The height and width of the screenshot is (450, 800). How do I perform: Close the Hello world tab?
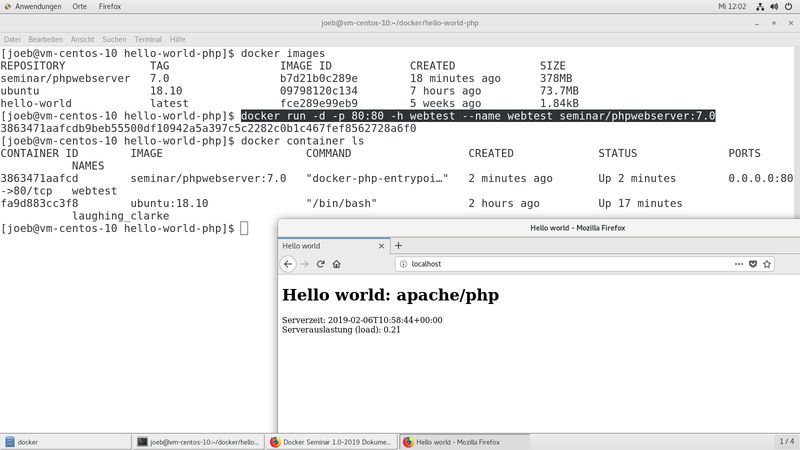[380, 245]
